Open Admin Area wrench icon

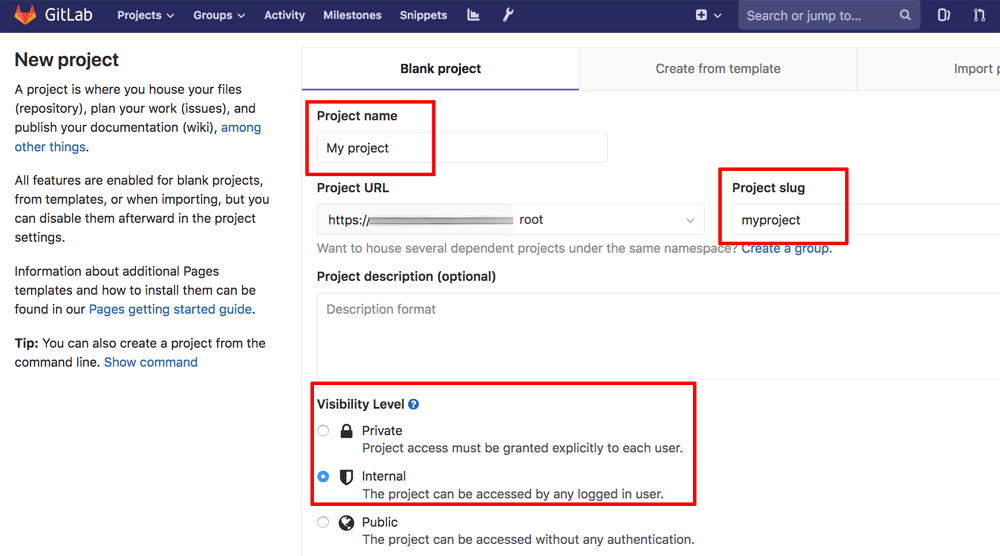[x=508, y=15]
